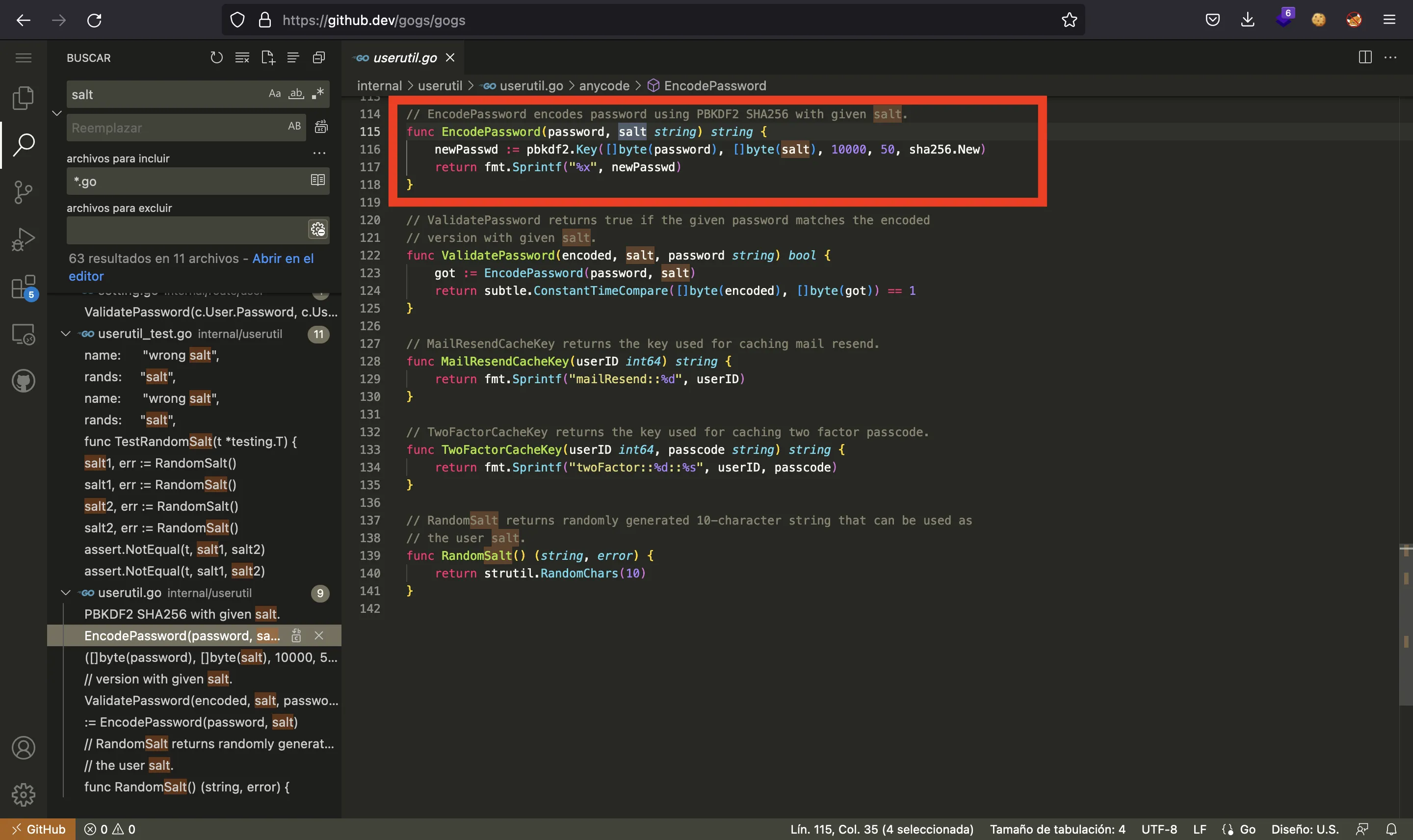Screen dimensions: 1413x840
Task: Dismiss the selected EncodePassword match
Action: pyautogui.click(x=319, y=636)
